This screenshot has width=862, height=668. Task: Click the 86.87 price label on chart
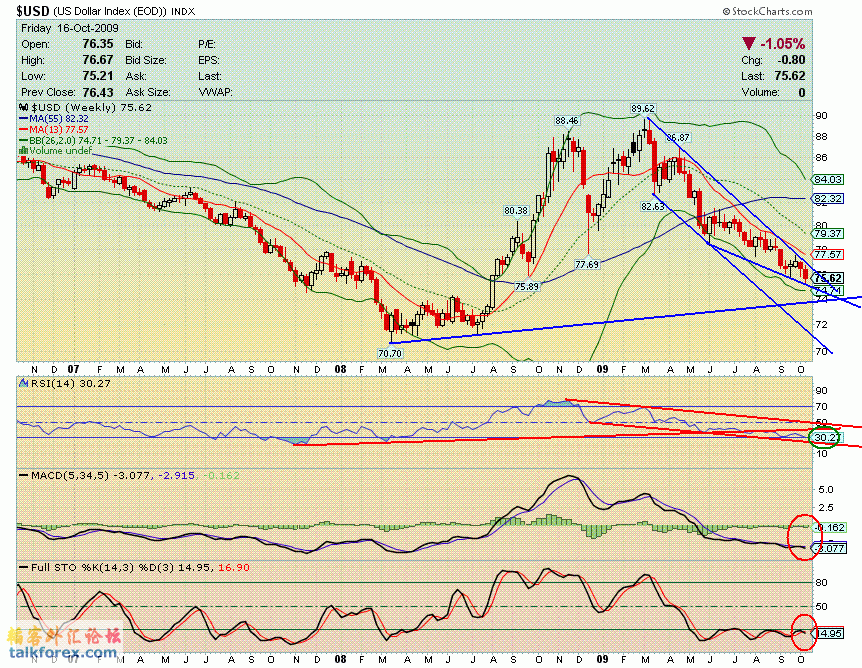click(x=677, y=137)
